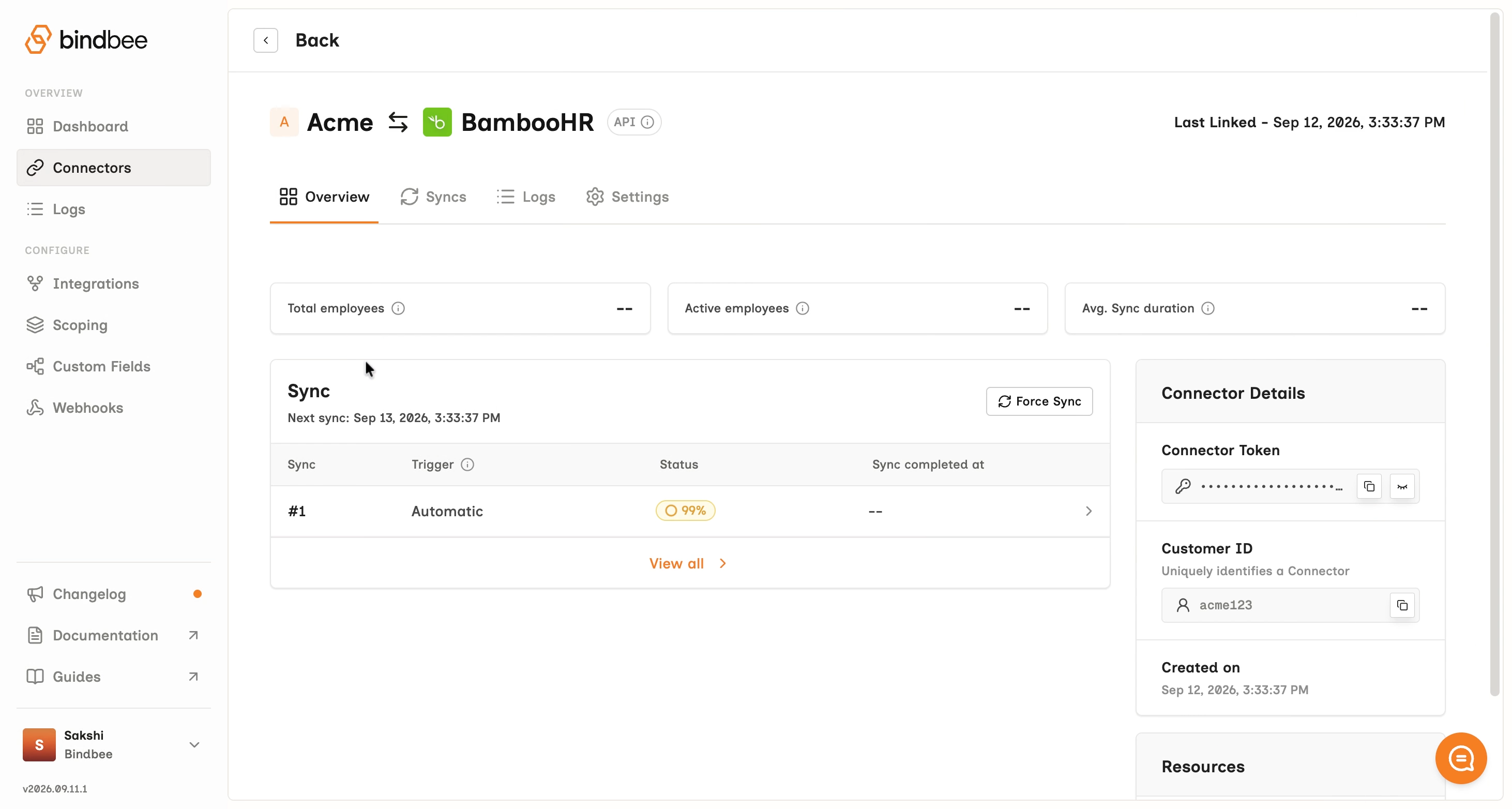Reveal the hidden connector token

click(1402, 487)
